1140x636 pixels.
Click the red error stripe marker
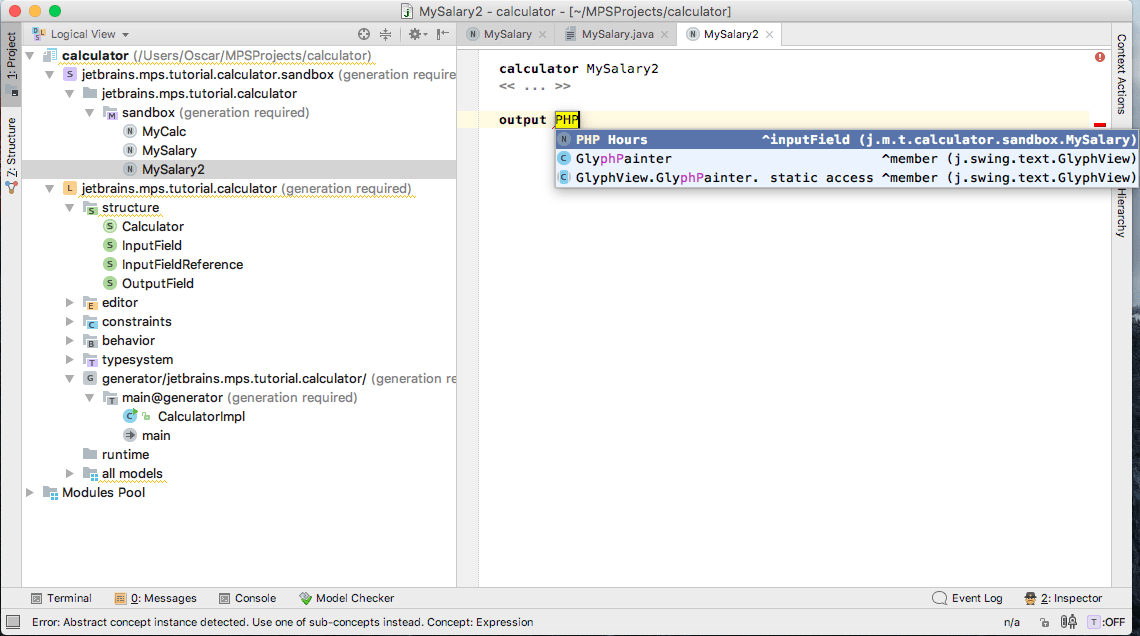[x=1099, y=125]
